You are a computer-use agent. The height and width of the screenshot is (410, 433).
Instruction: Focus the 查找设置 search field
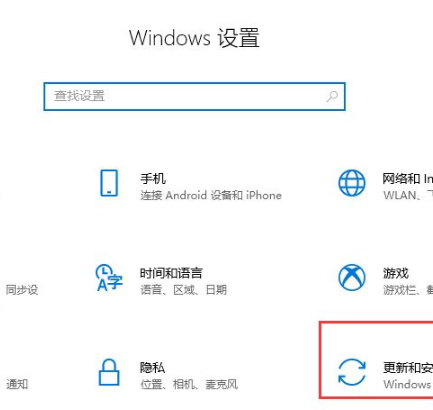tap(194, 96)
